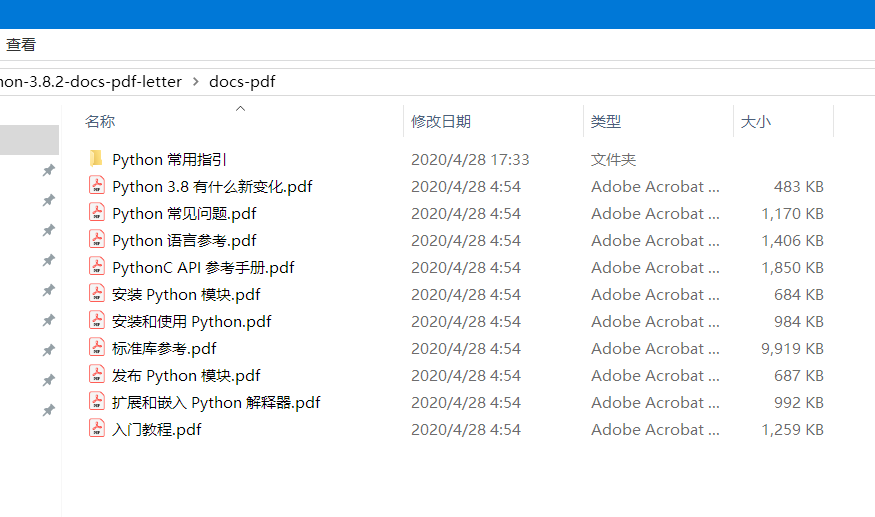Image resolution: width=875 pixels, height=517 pixels.
Task: Click PDF icon of Python 常见问题.pdf
Action: coord(97,213)
